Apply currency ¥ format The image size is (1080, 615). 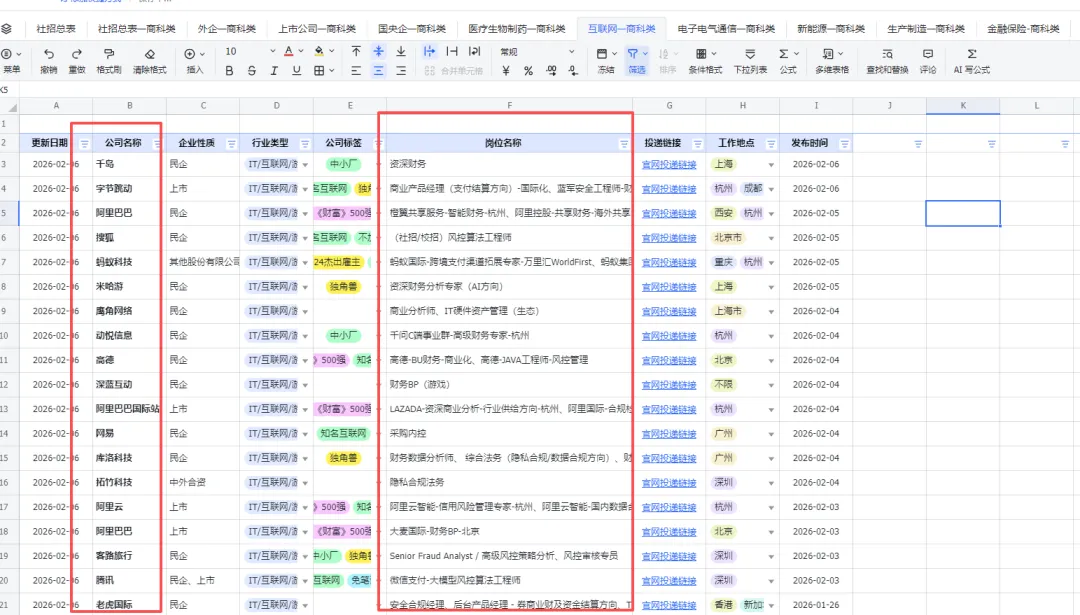pyautogui.click(x=506, y=70)
